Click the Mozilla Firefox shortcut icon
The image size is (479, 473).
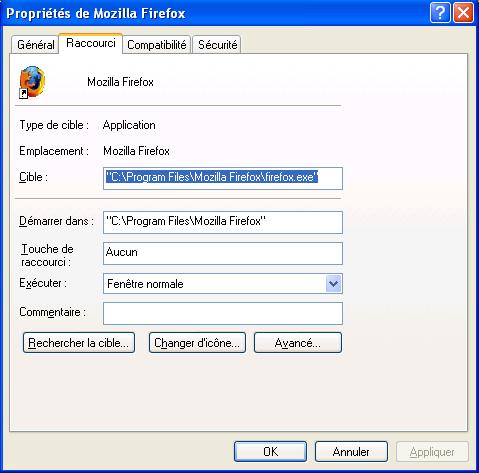(x=32, y=82)
